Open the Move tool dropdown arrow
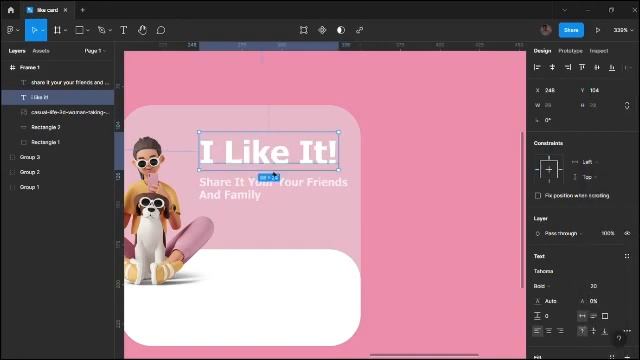 [x=43, y=30]
